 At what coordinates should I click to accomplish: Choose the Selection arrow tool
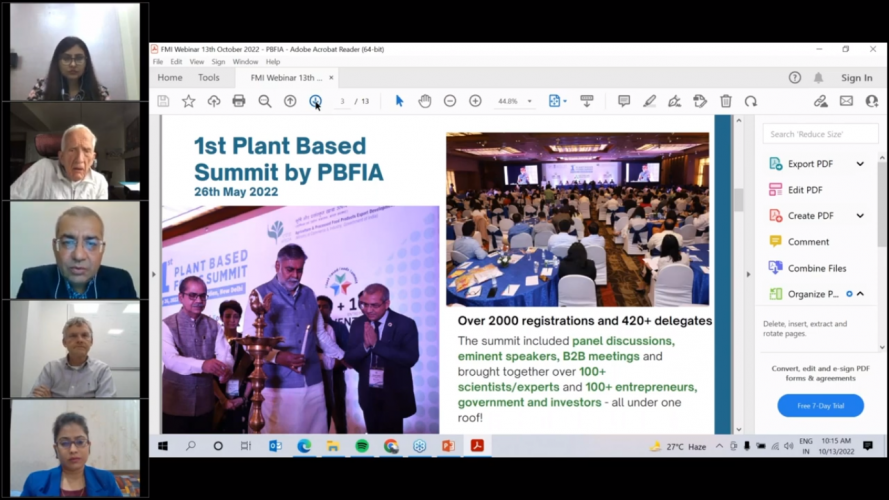tap(399, 101)
